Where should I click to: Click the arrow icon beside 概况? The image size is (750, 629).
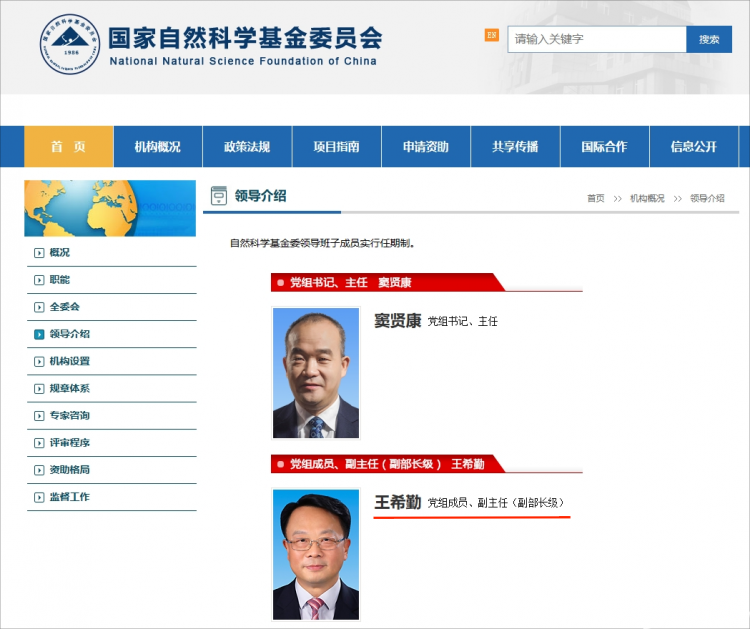coord(39,253)
